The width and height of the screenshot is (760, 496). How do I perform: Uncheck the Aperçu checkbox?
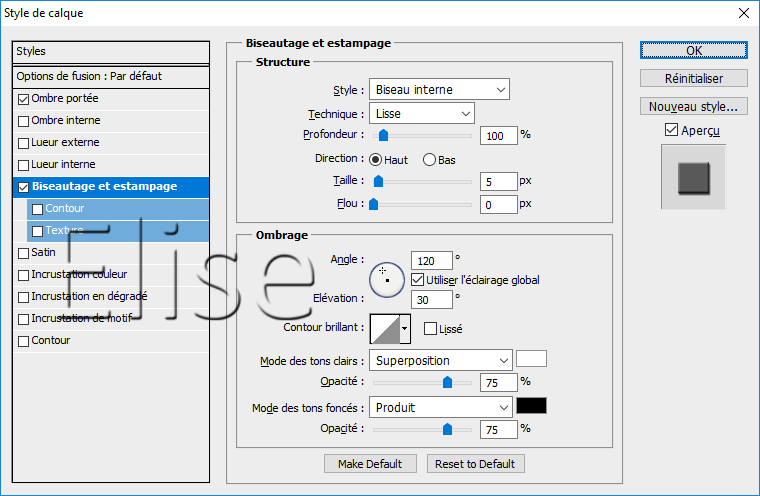point(671,130)
